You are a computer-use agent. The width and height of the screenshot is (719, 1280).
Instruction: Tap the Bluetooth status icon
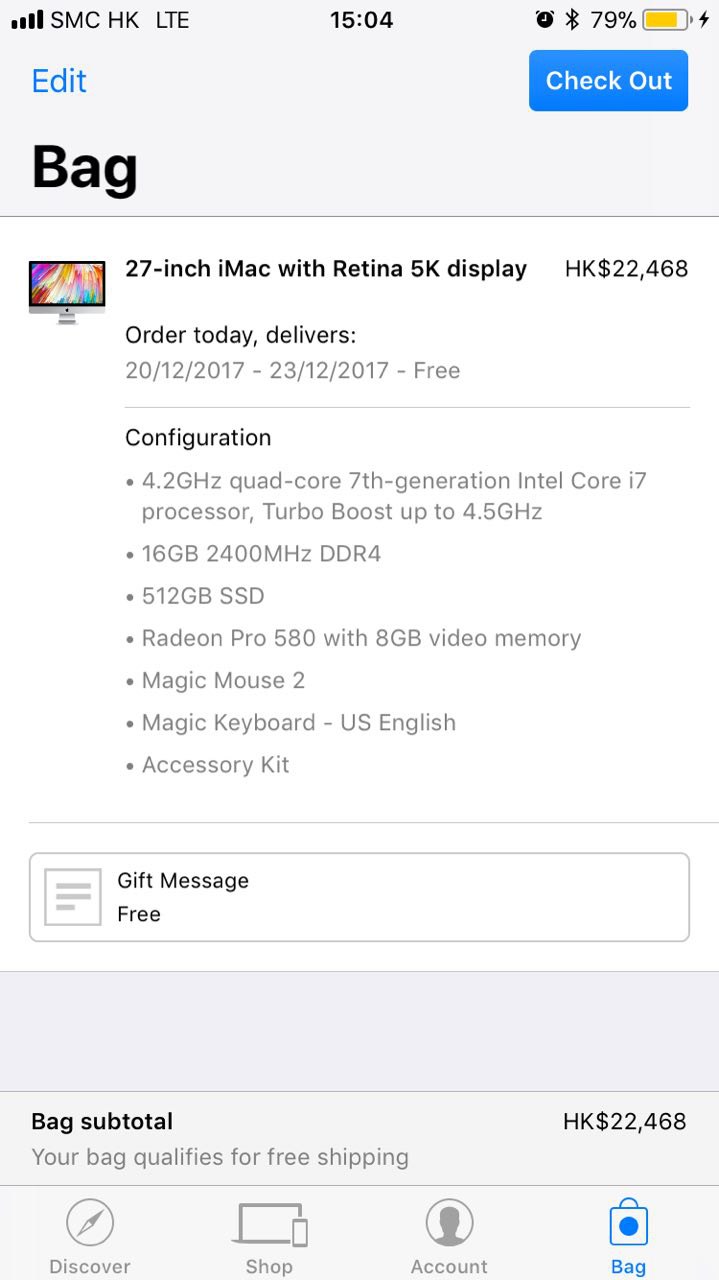click(572, 20)
